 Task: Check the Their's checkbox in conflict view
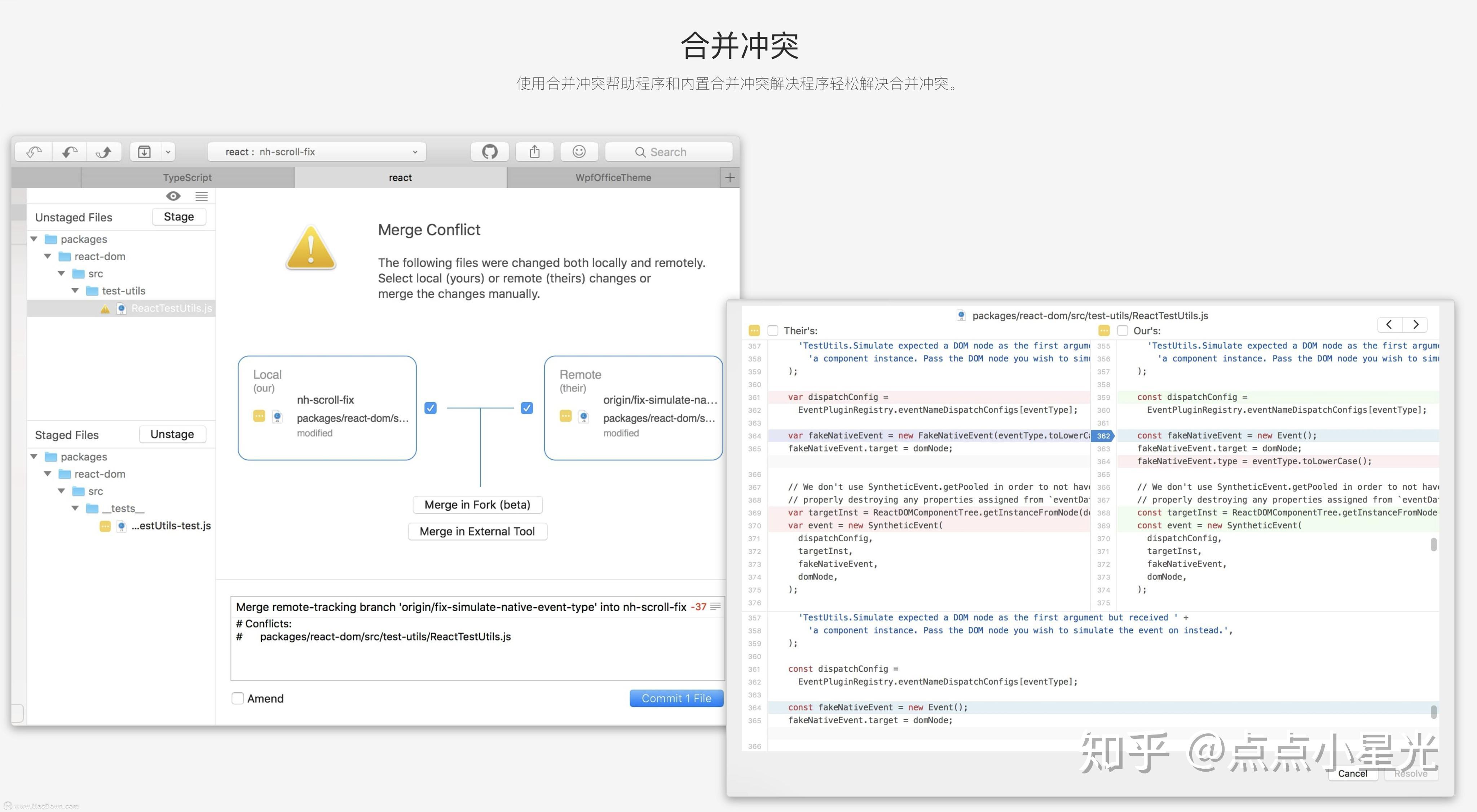773,330
